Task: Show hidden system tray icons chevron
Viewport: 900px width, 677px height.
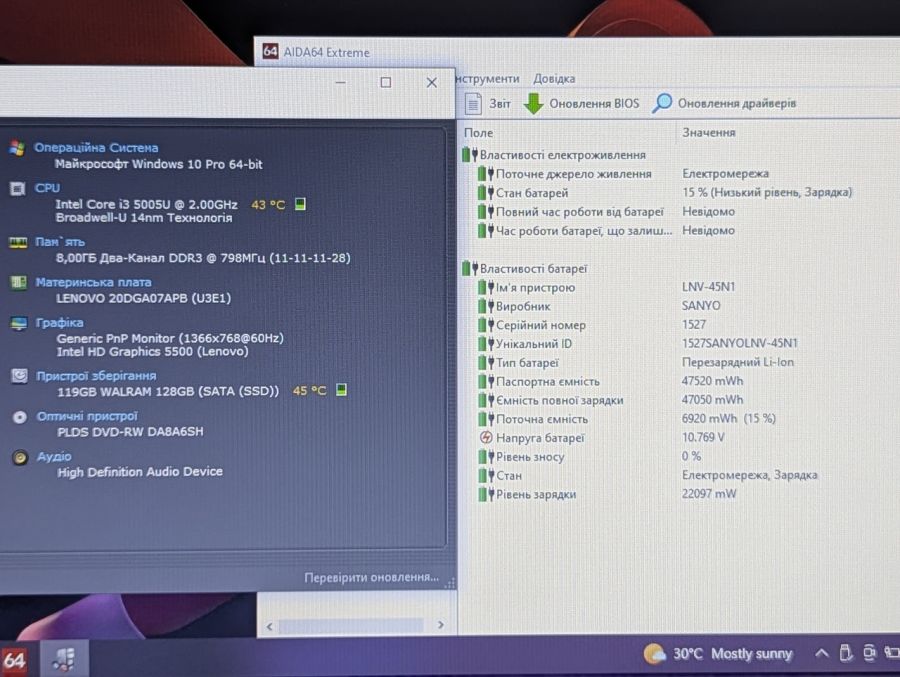Action: tap(821, 653)
